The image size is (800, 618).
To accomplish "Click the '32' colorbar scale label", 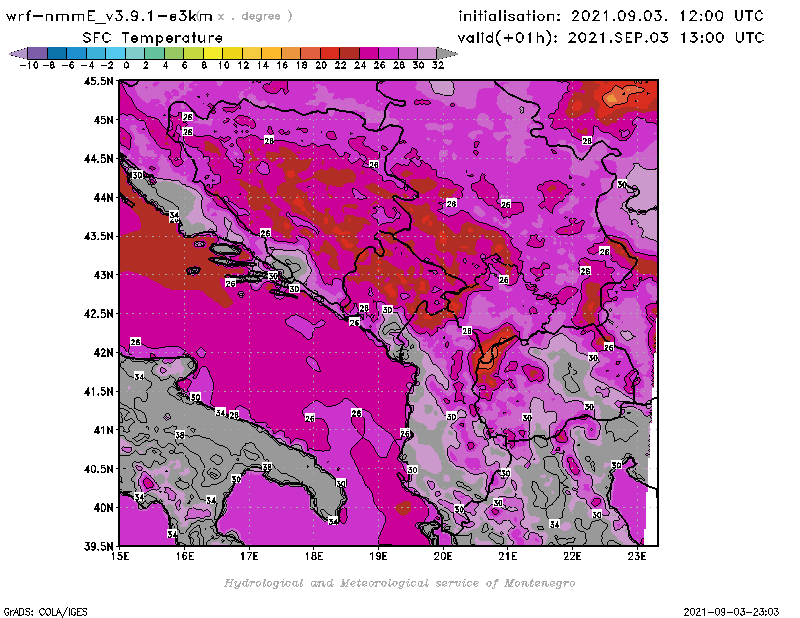I will click(x=438, y=66).
